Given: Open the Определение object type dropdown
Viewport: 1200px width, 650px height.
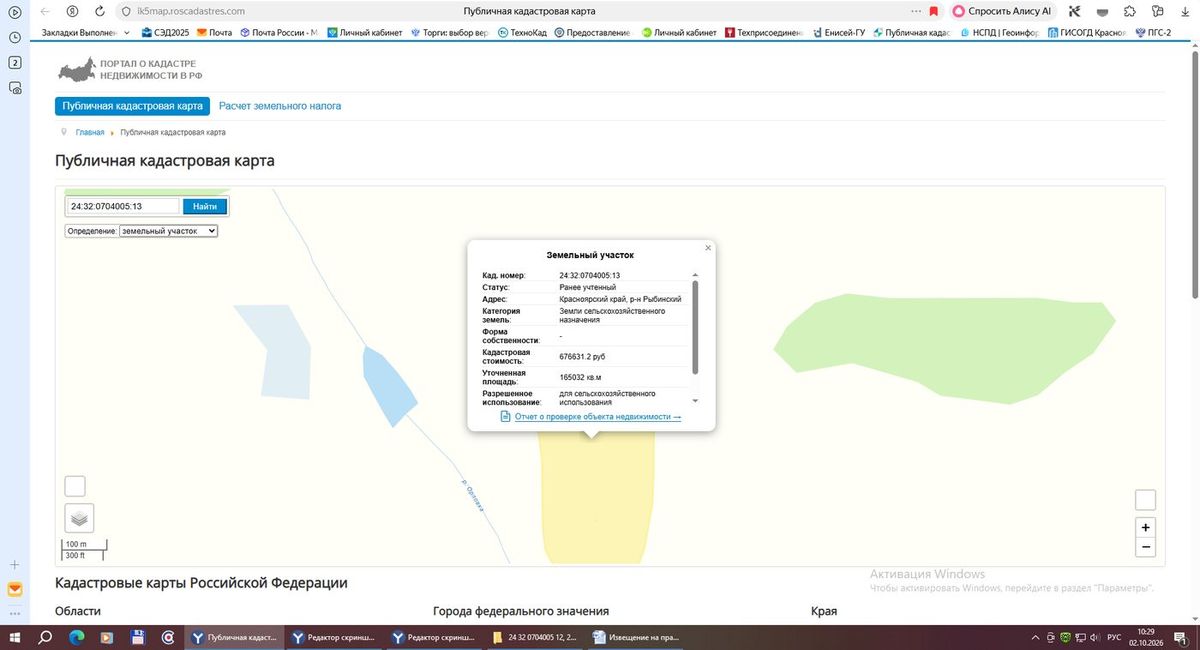Looking at the screenshot, I should (168, 230).
